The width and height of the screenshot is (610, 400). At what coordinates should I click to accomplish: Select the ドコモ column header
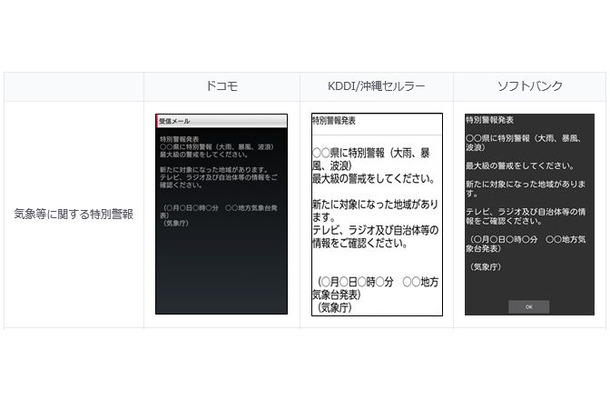point(221,86)
